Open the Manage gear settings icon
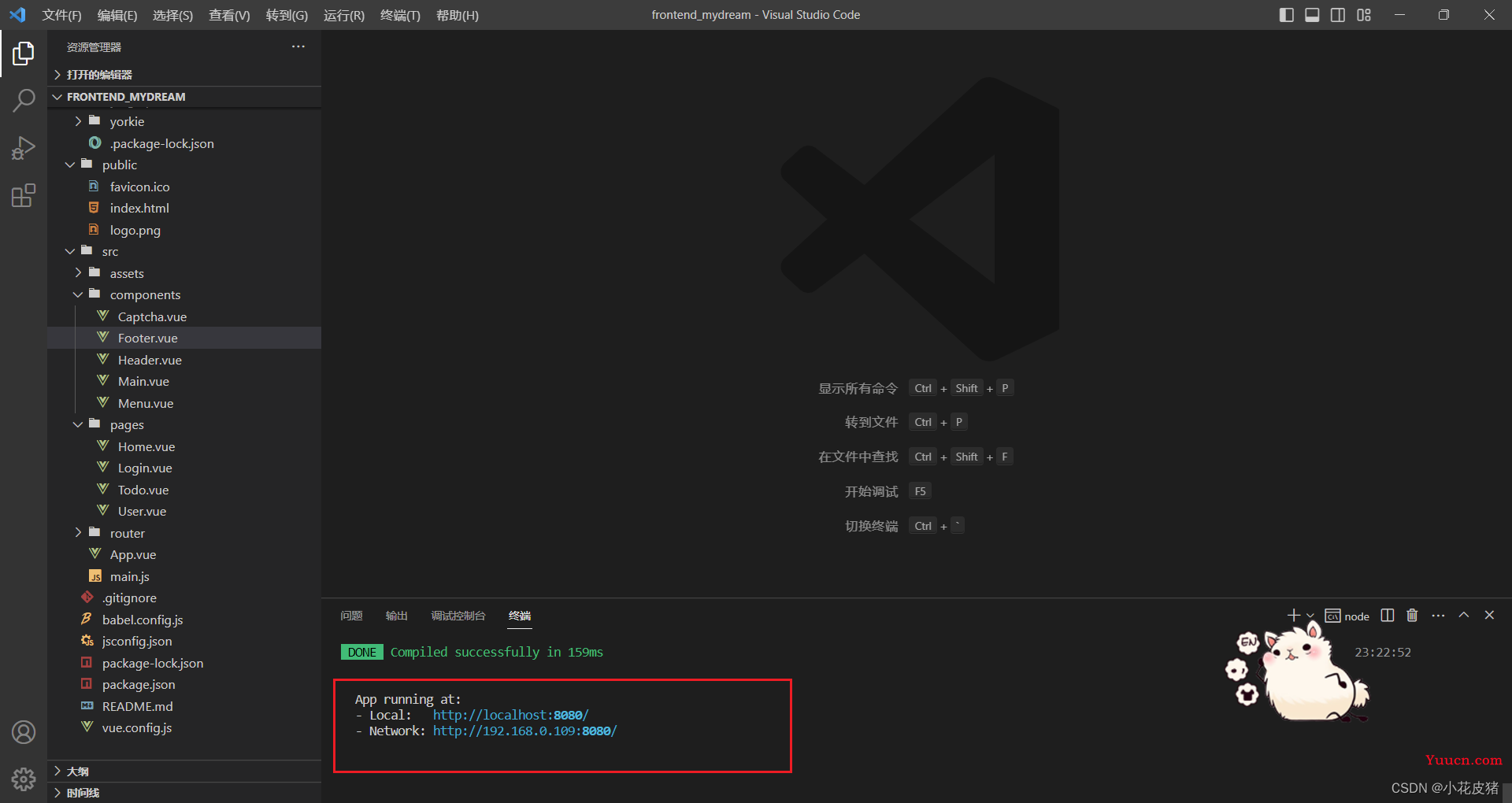Image resolution: width=1512 pixels, height=803 pixels. (24, 779)
